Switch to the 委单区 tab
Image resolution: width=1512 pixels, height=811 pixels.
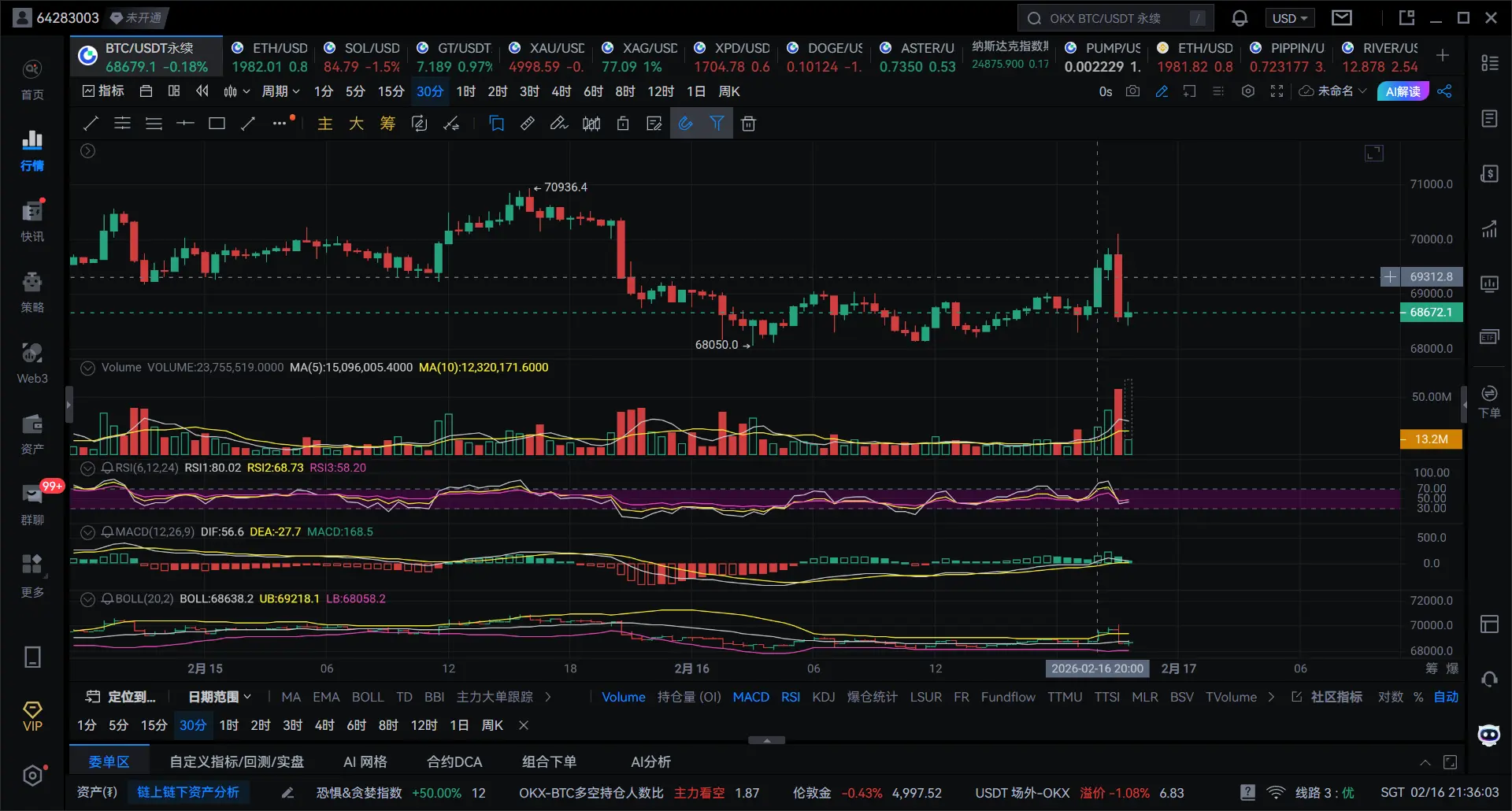click(109, 761)
